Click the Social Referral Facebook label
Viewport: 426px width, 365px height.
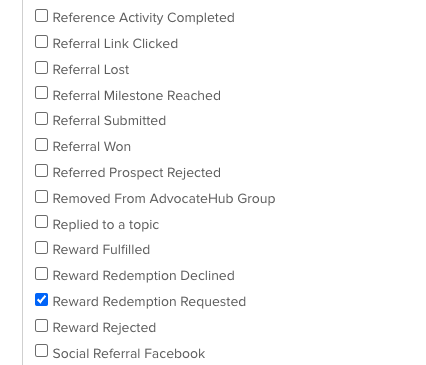(129, 354)
